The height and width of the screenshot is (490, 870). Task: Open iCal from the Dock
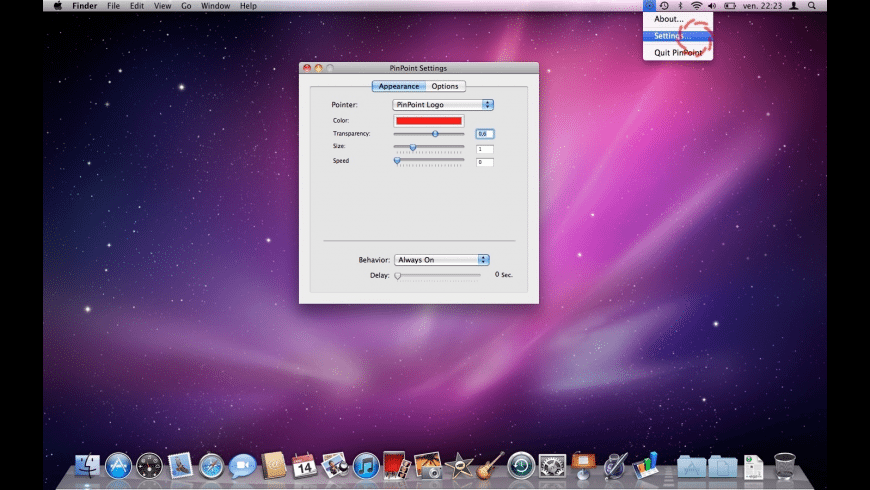tap(304, 466)
